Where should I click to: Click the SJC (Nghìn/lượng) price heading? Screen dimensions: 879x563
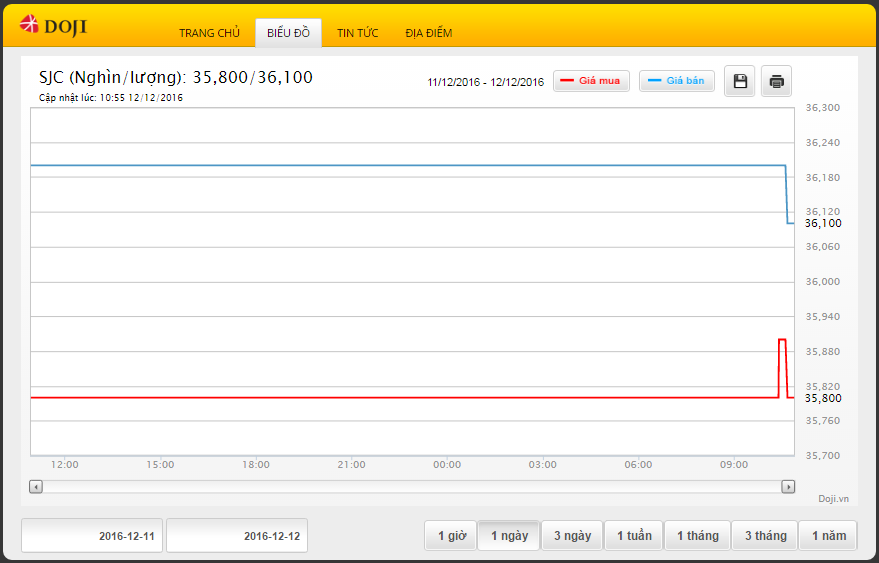[x=175, y=77]
